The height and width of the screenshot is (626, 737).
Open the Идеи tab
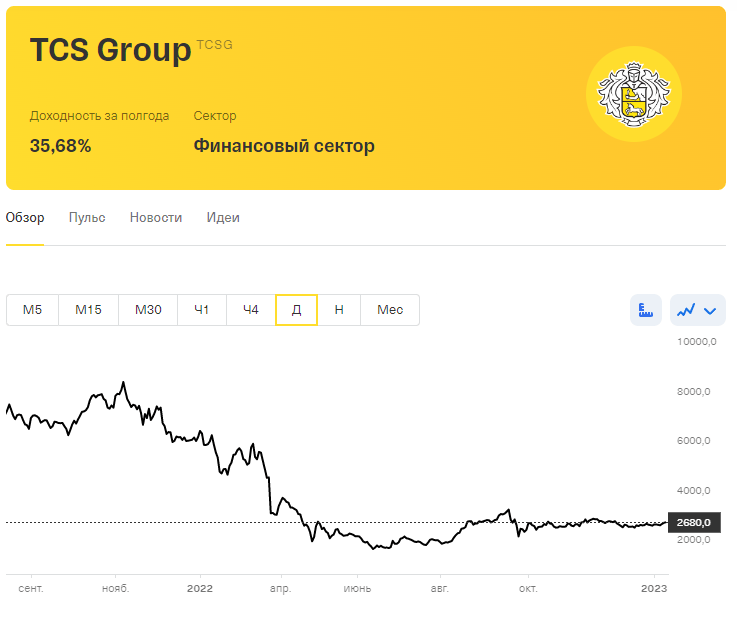pos(223,218)
